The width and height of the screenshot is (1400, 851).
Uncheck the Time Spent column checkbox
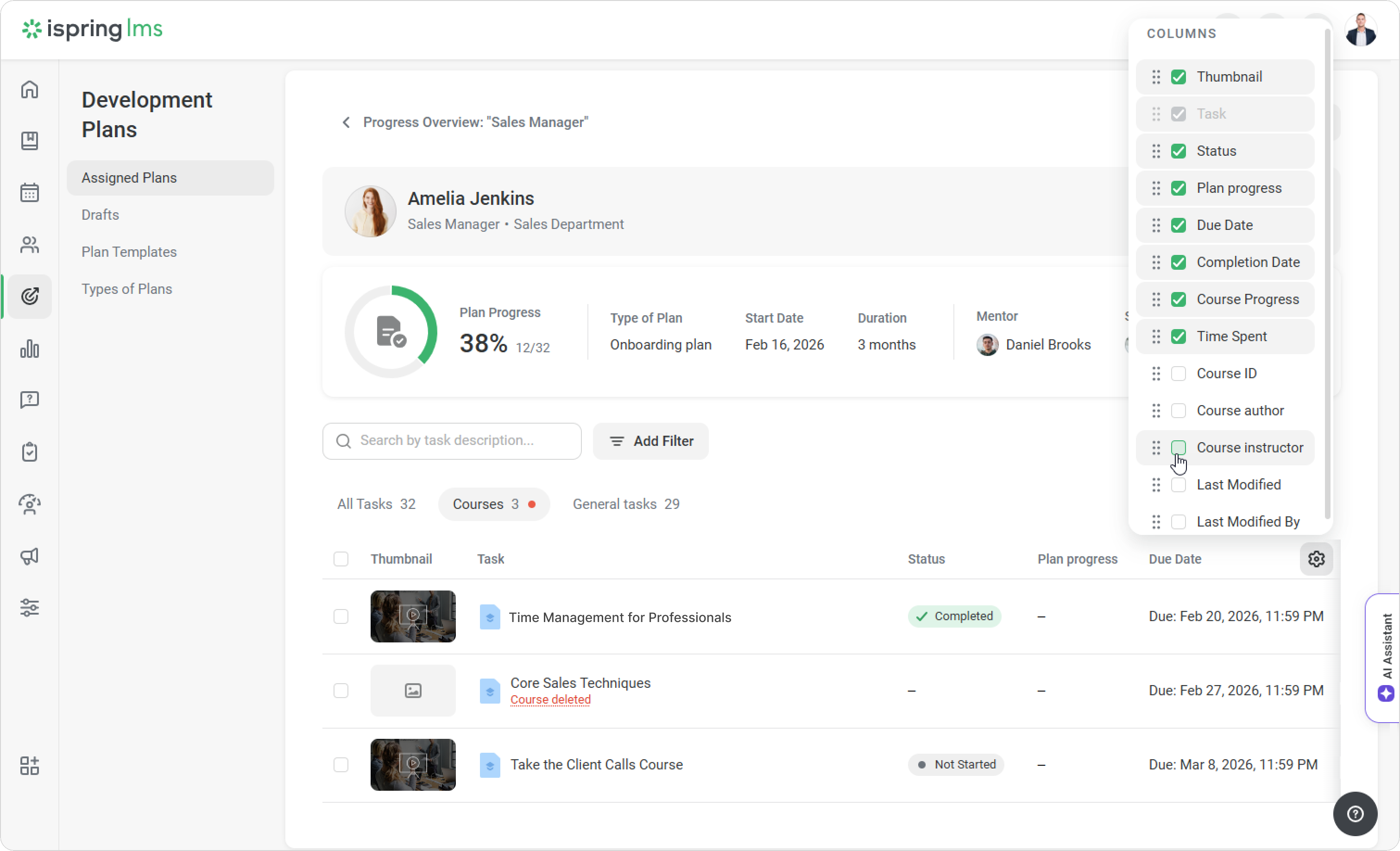pyautogui.click(x=1179, y=337)
